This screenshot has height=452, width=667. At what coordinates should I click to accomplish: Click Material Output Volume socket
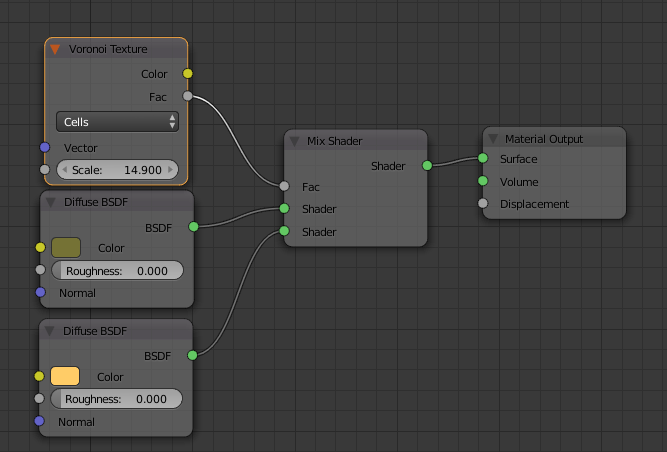(x=483, y=181)
